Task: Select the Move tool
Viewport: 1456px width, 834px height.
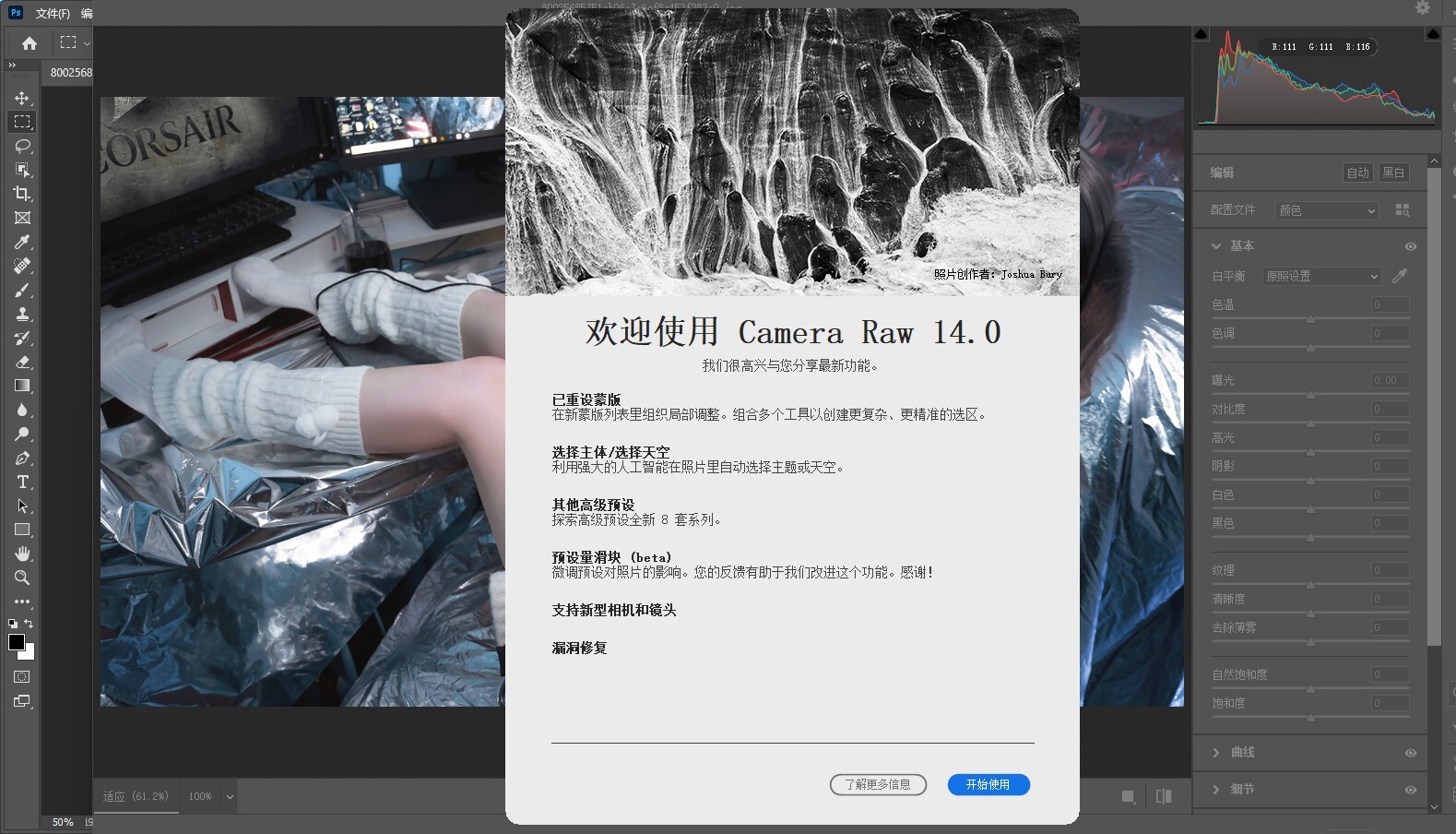Action: 22,98
